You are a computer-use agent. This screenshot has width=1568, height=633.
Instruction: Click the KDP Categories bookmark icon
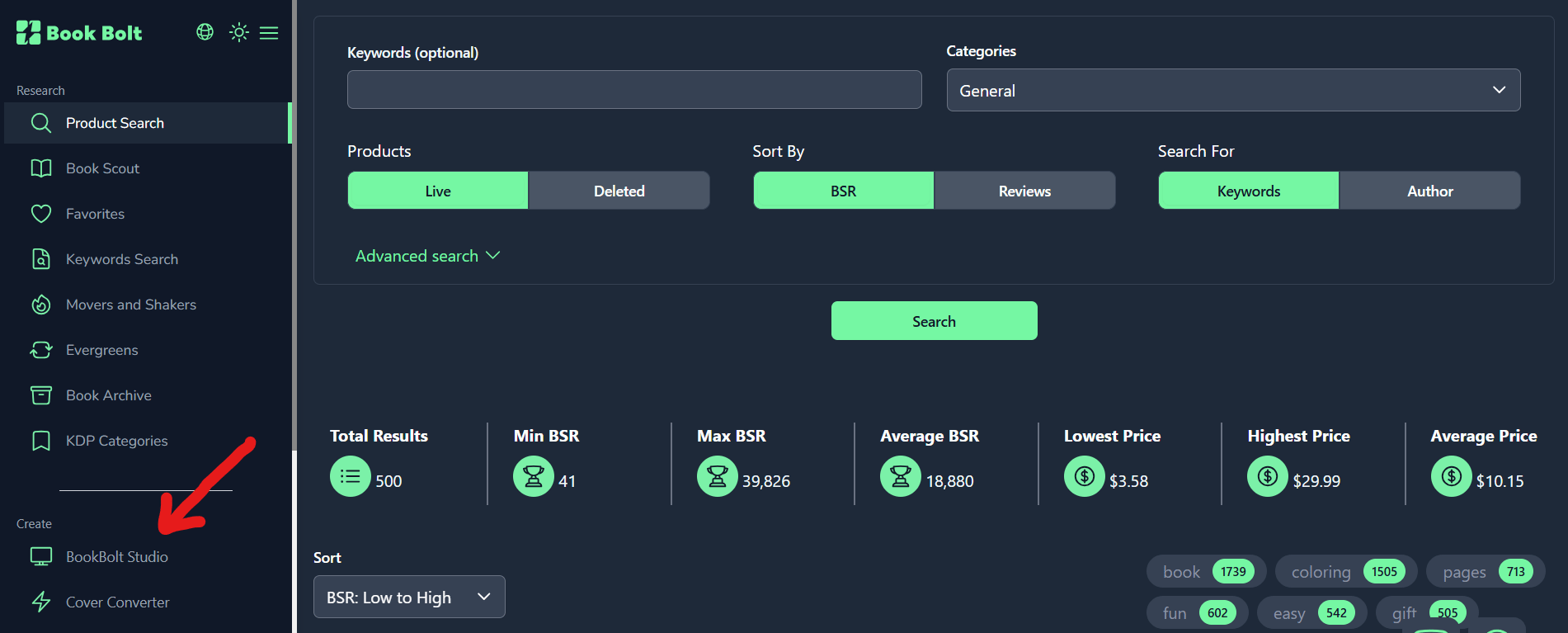click(x=41, y=441)
